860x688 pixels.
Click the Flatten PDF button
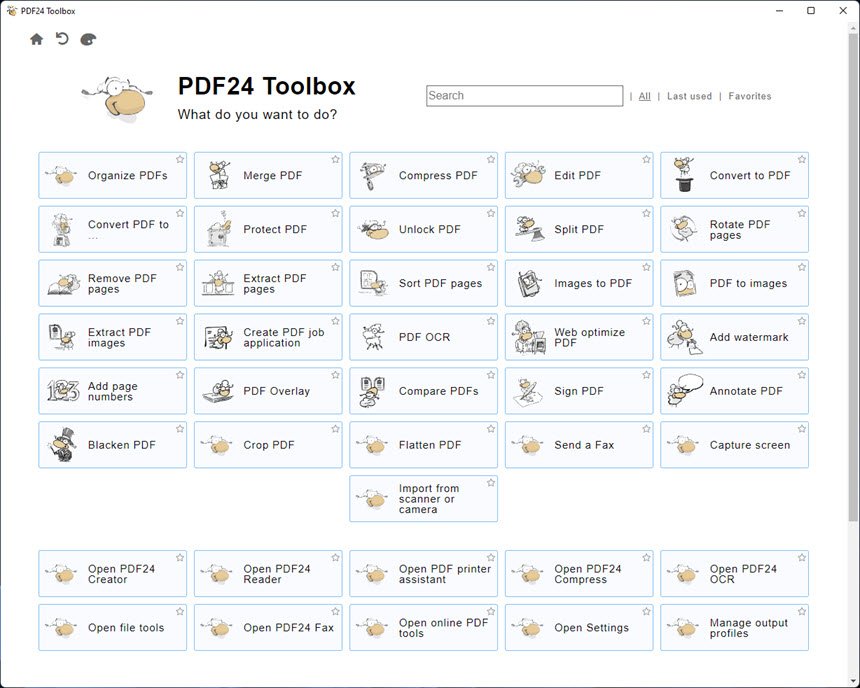(x=423, y=445)
